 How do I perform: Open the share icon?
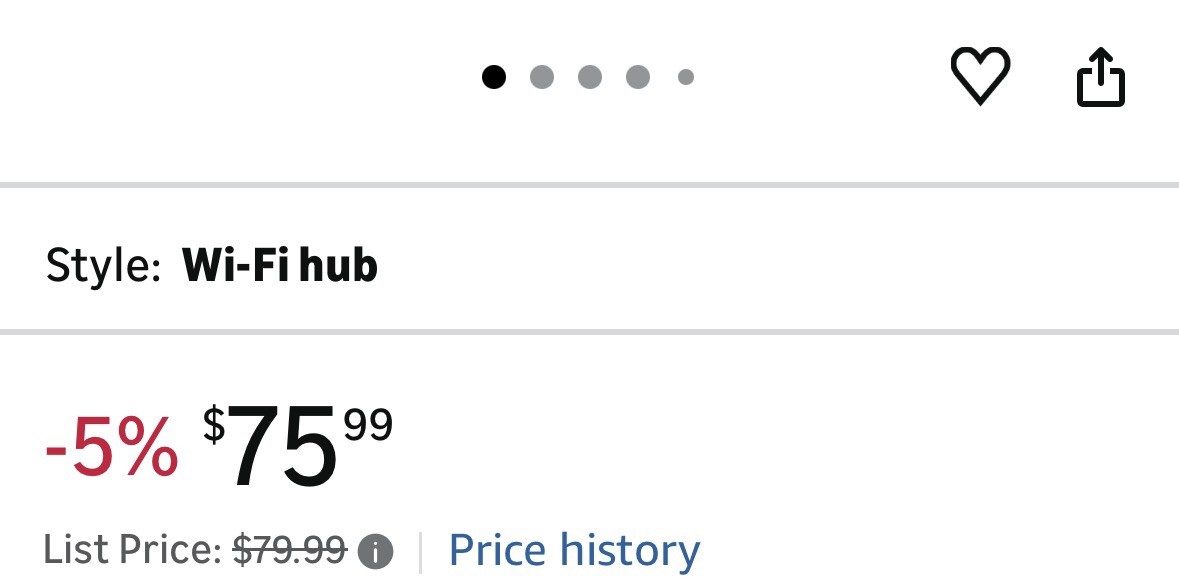pos(1101,77)
